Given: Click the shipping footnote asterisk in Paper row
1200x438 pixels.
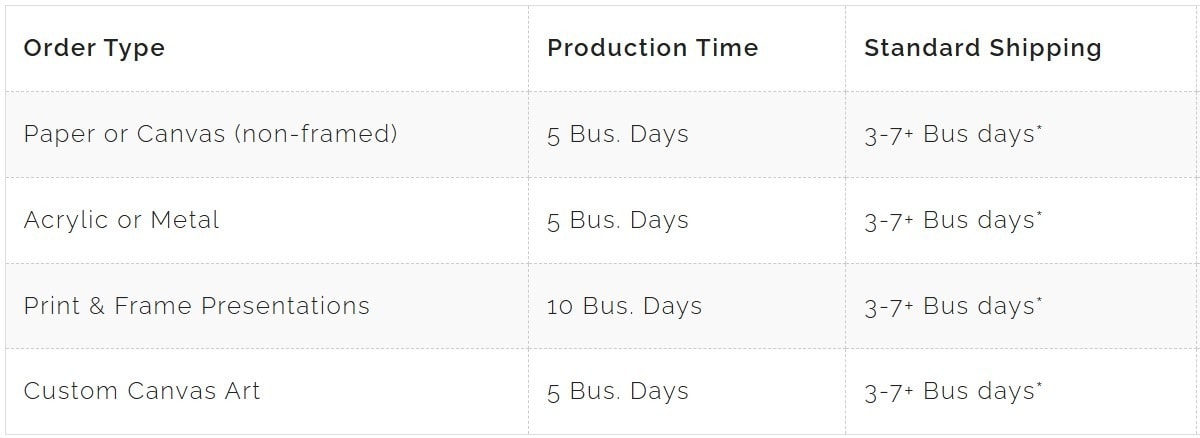Looking at the screenshot, I should 1040,129.
